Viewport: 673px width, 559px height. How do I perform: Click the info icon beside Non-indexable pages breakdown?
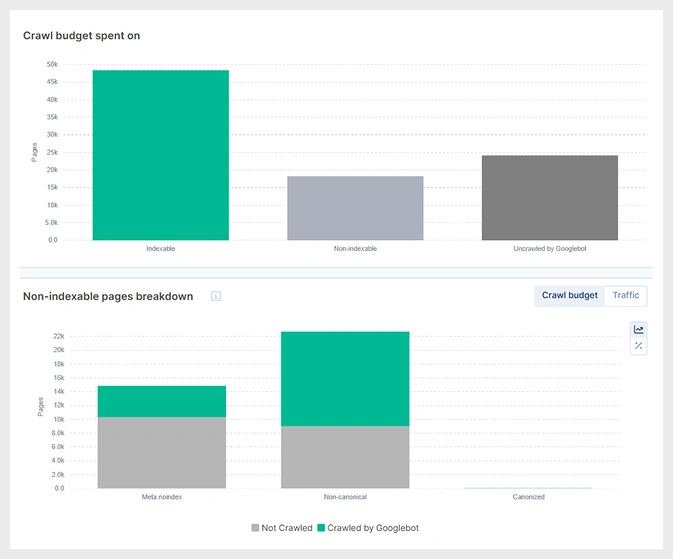coord(215,296)
